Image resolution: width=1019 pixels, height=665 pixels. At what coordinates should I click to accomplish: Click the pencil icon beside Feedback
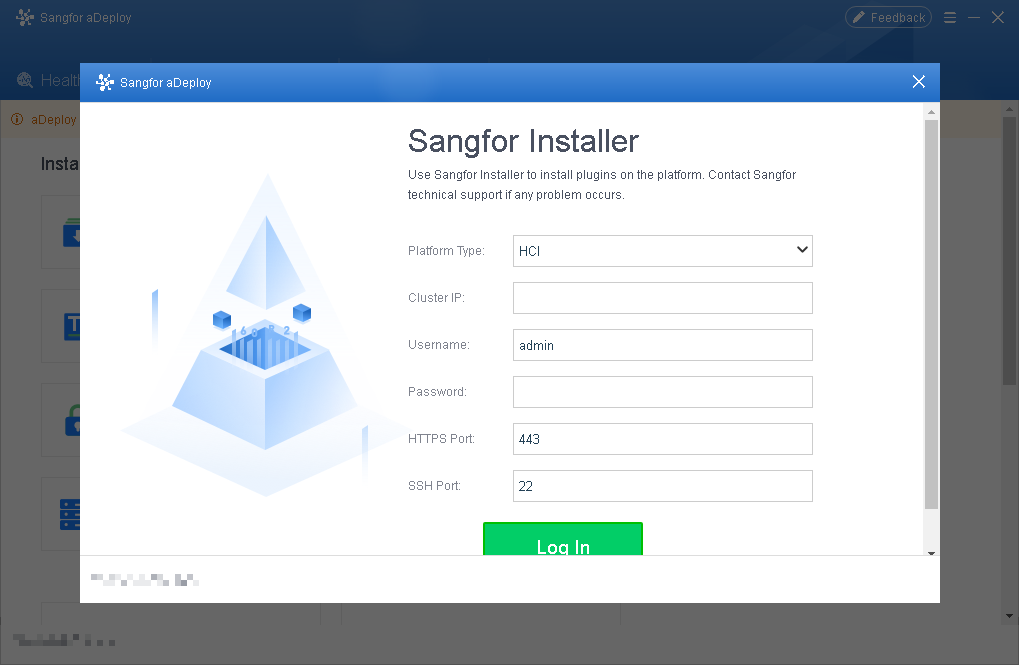pyautogui.click(x=858, y=18)
